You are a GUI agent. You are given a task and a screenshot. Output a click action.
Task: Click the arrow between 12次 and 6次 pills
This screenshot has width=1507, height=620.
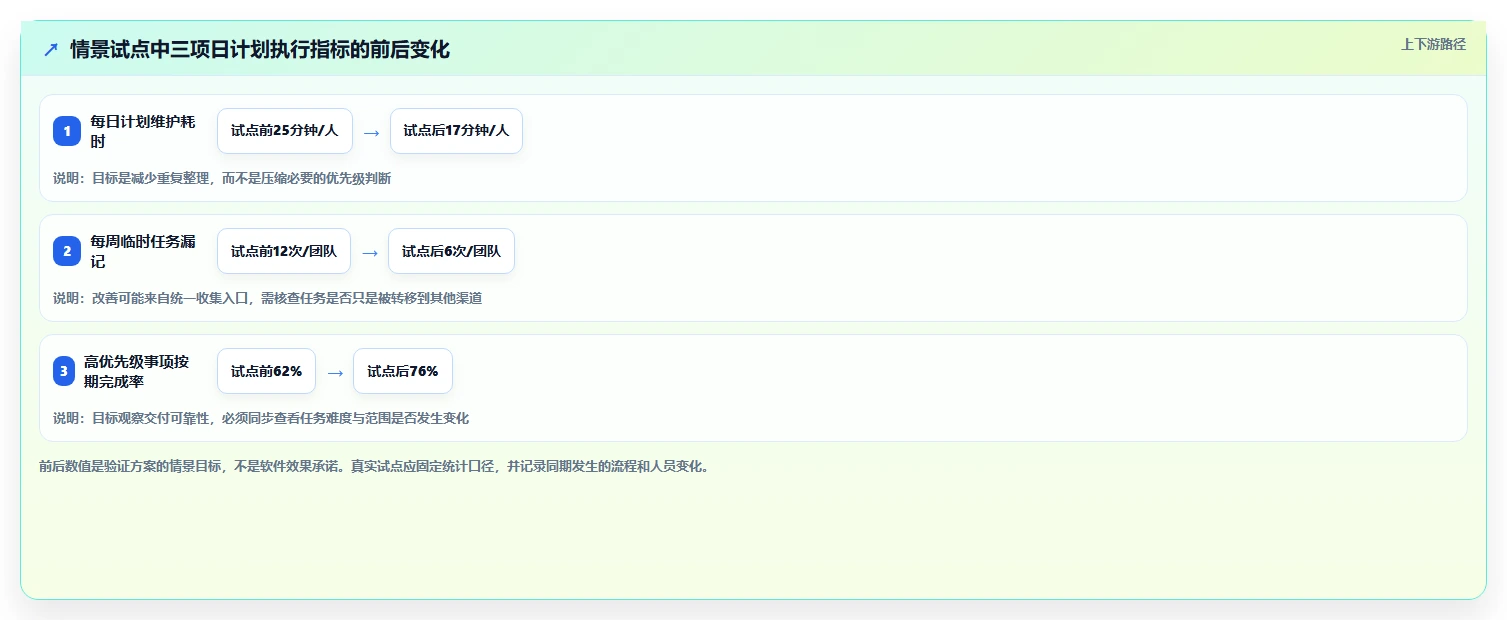pos(370,252)
